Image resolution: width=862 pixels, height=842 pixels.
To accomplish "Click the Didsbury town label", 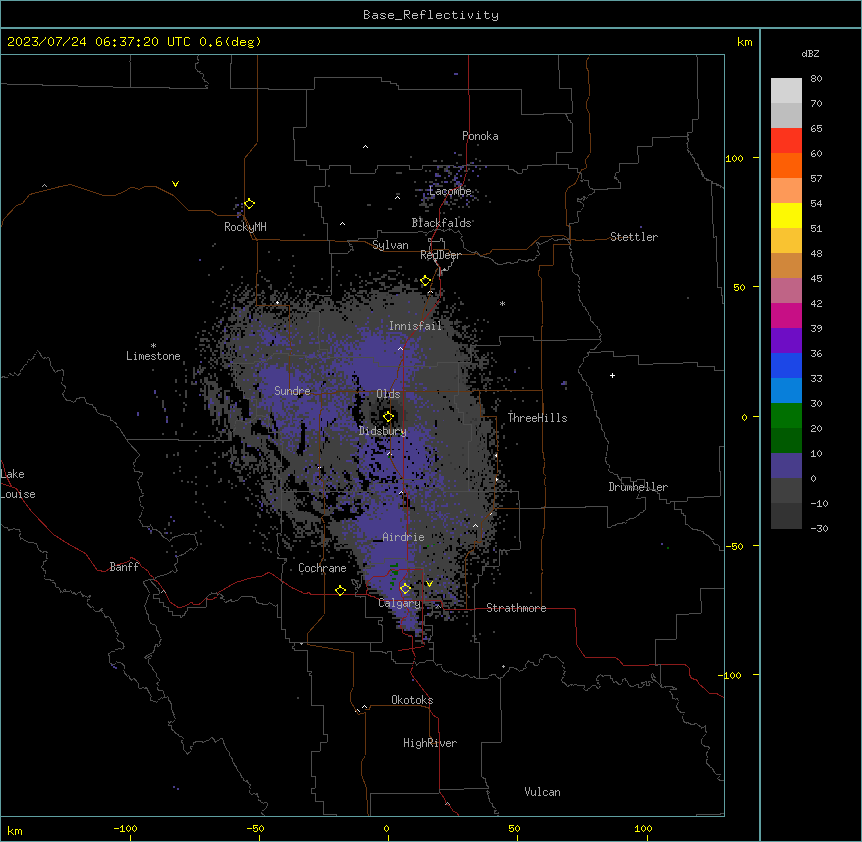I will pos(383,431).
